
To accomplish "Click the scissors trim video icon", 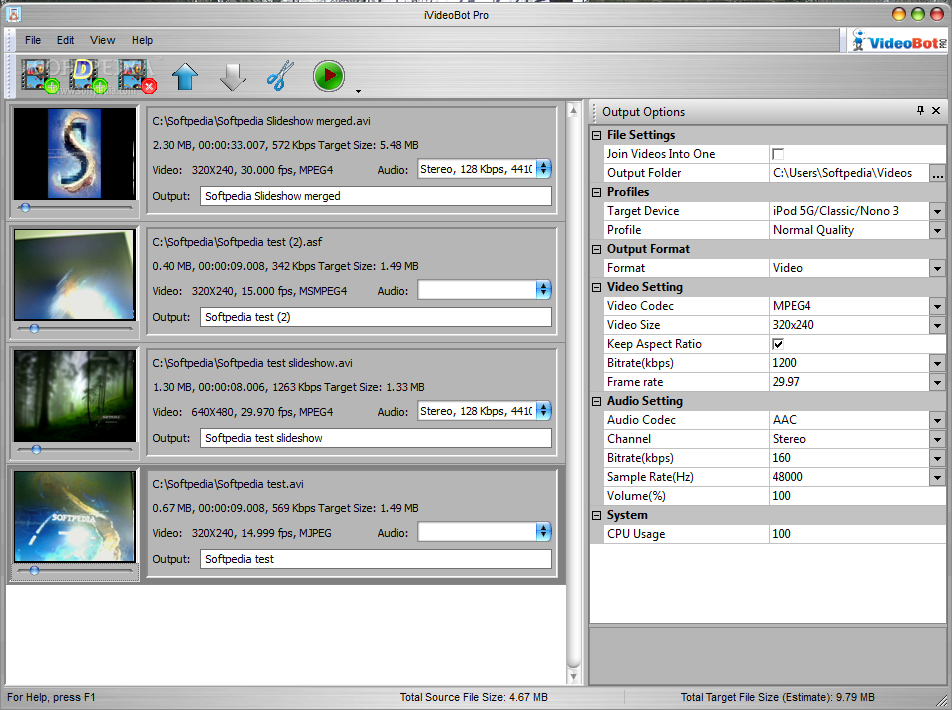I will 280,76.
